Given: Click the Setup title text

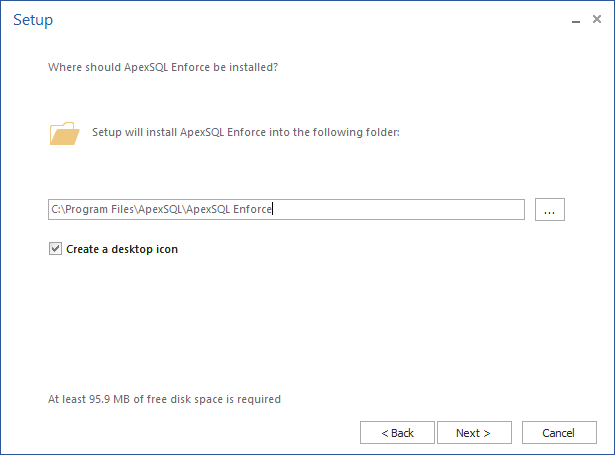Looking at the screenshot, I should (x=33, y=20).
